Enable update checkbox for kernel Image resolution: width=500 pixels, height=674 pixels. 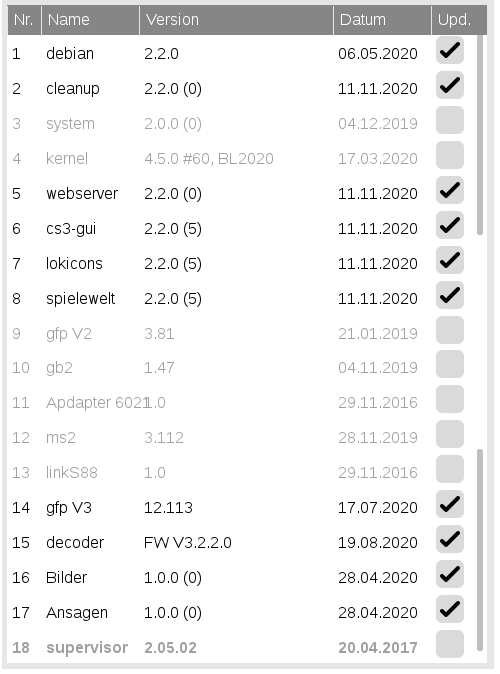[x=449, y=156]
